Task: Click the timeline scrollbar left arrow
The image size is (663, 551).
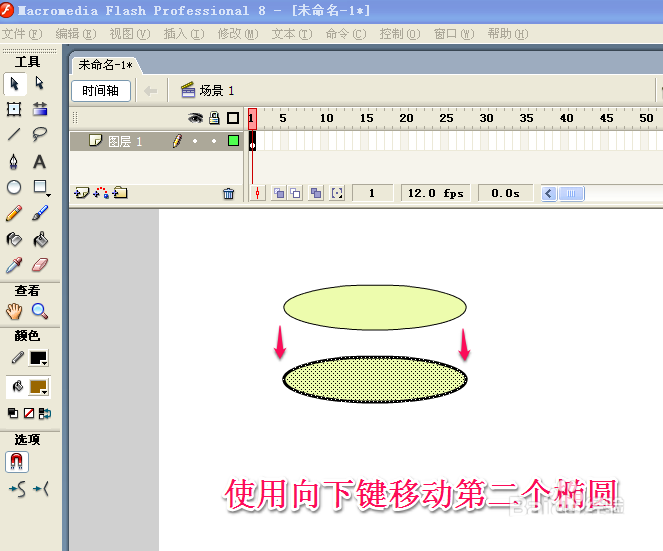Action: point(549,194)
